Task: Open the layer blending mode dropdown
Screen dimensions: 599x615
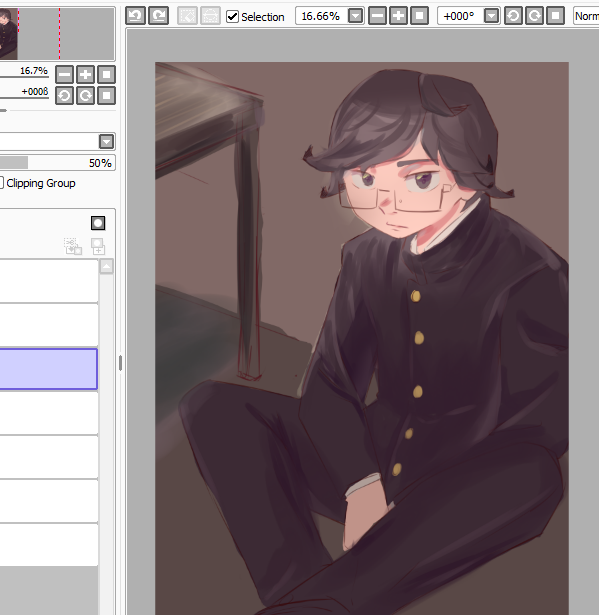Action: point(107,142)
